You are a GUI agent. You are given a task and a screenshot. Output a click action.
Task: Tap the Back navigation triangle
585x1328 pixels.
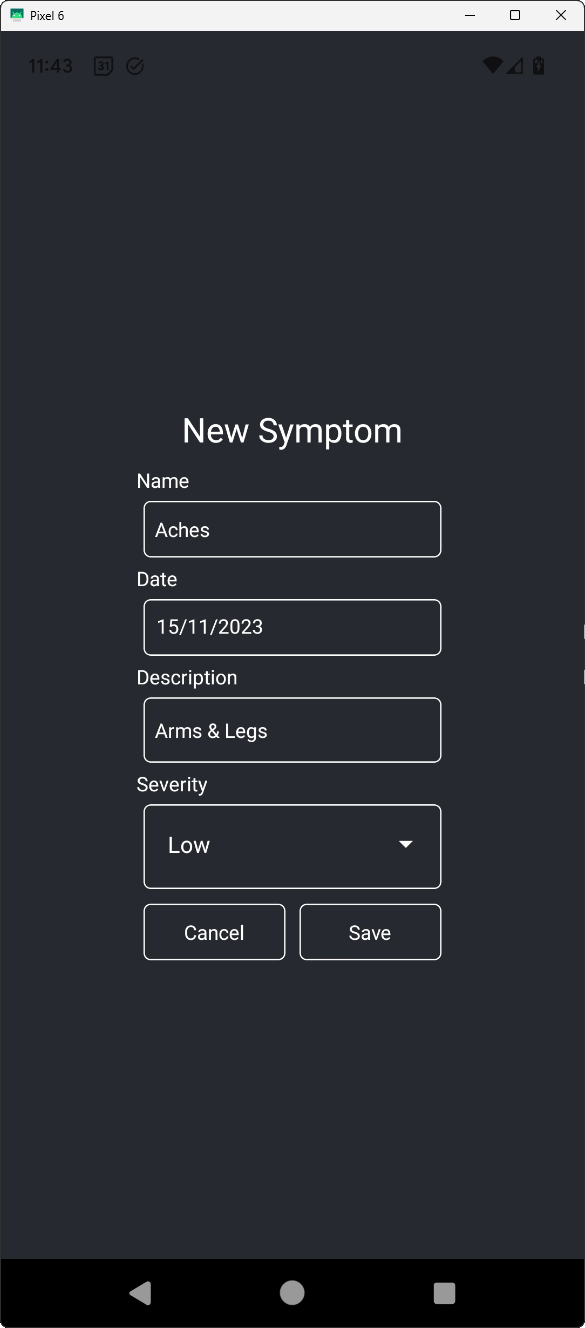coord(140,1292)
